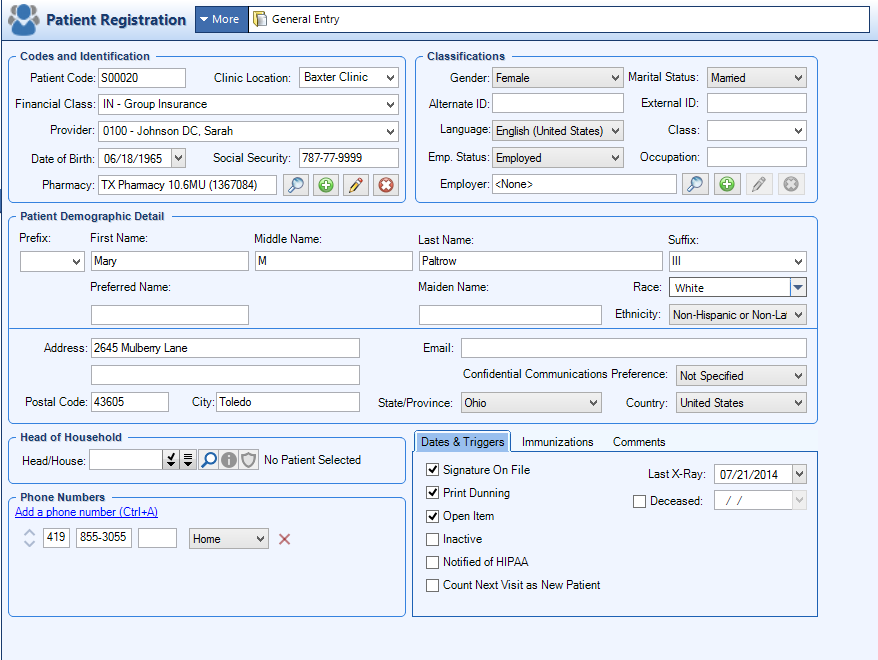
Task: Open the Financial Class dropdown
Action: tap(389, 104)
